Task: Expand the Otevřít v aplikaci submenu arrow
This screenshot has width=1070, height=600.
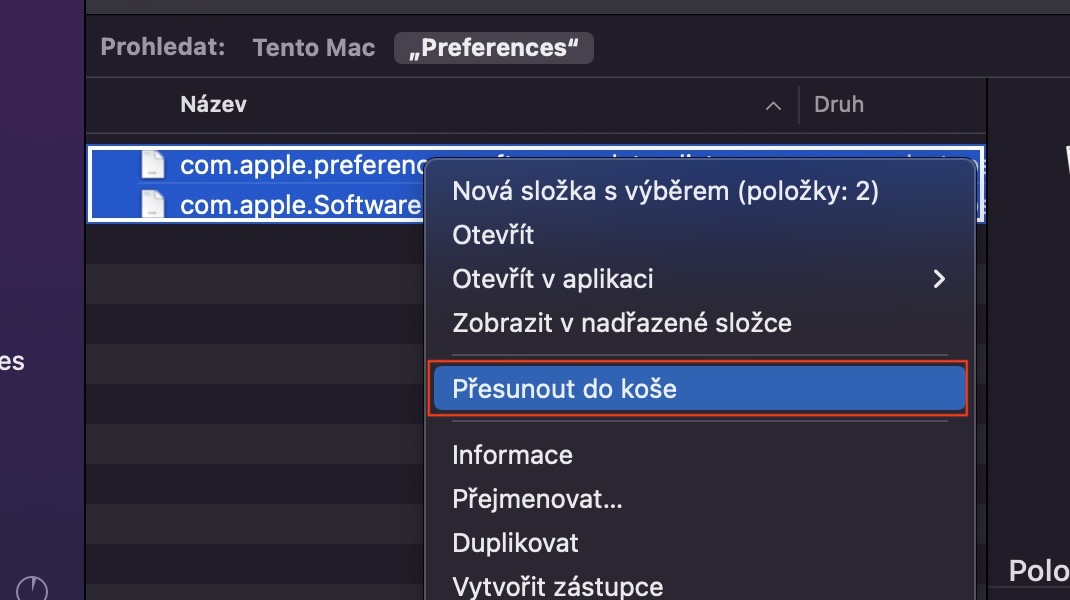Action: pyautogui.click(x=938, y=279)
